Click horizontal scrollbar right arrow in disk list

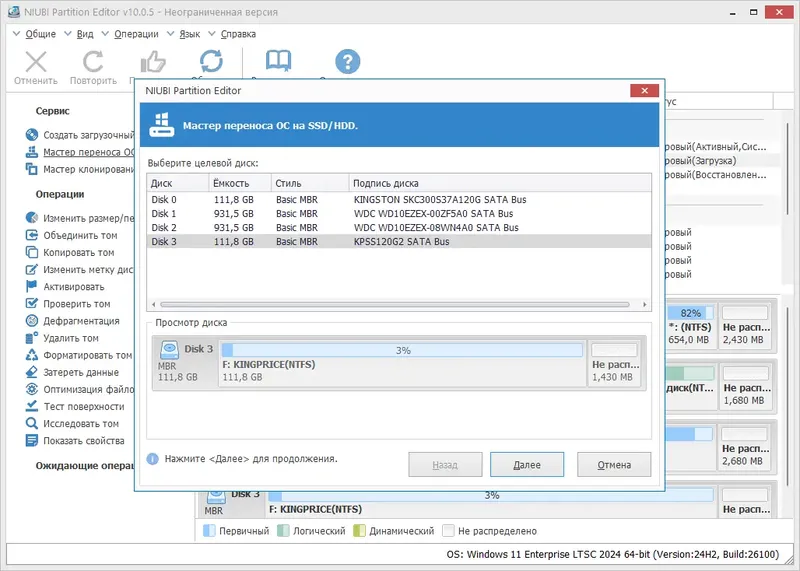pos(645,305)
